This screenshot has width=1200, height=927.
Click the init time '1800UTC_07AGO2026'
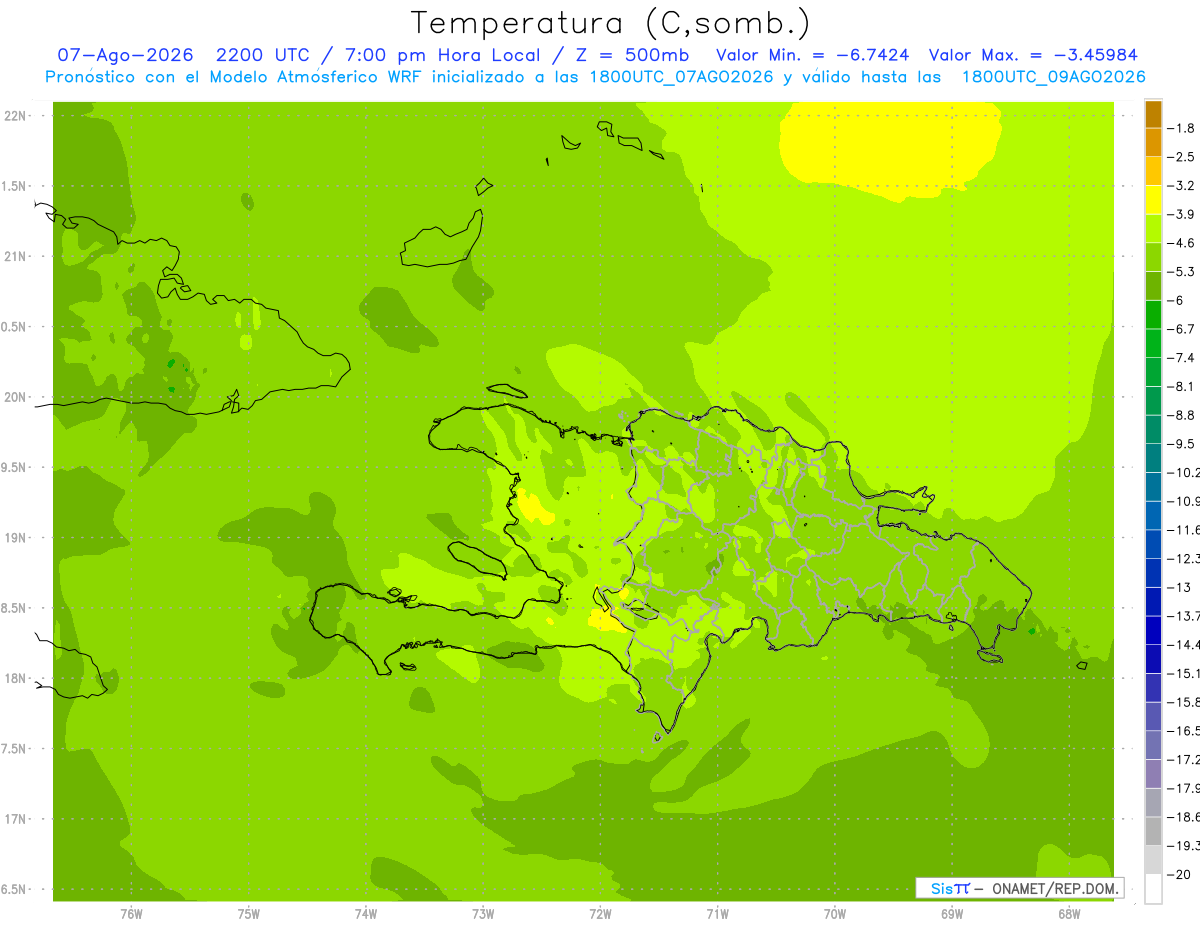point(680,77)
